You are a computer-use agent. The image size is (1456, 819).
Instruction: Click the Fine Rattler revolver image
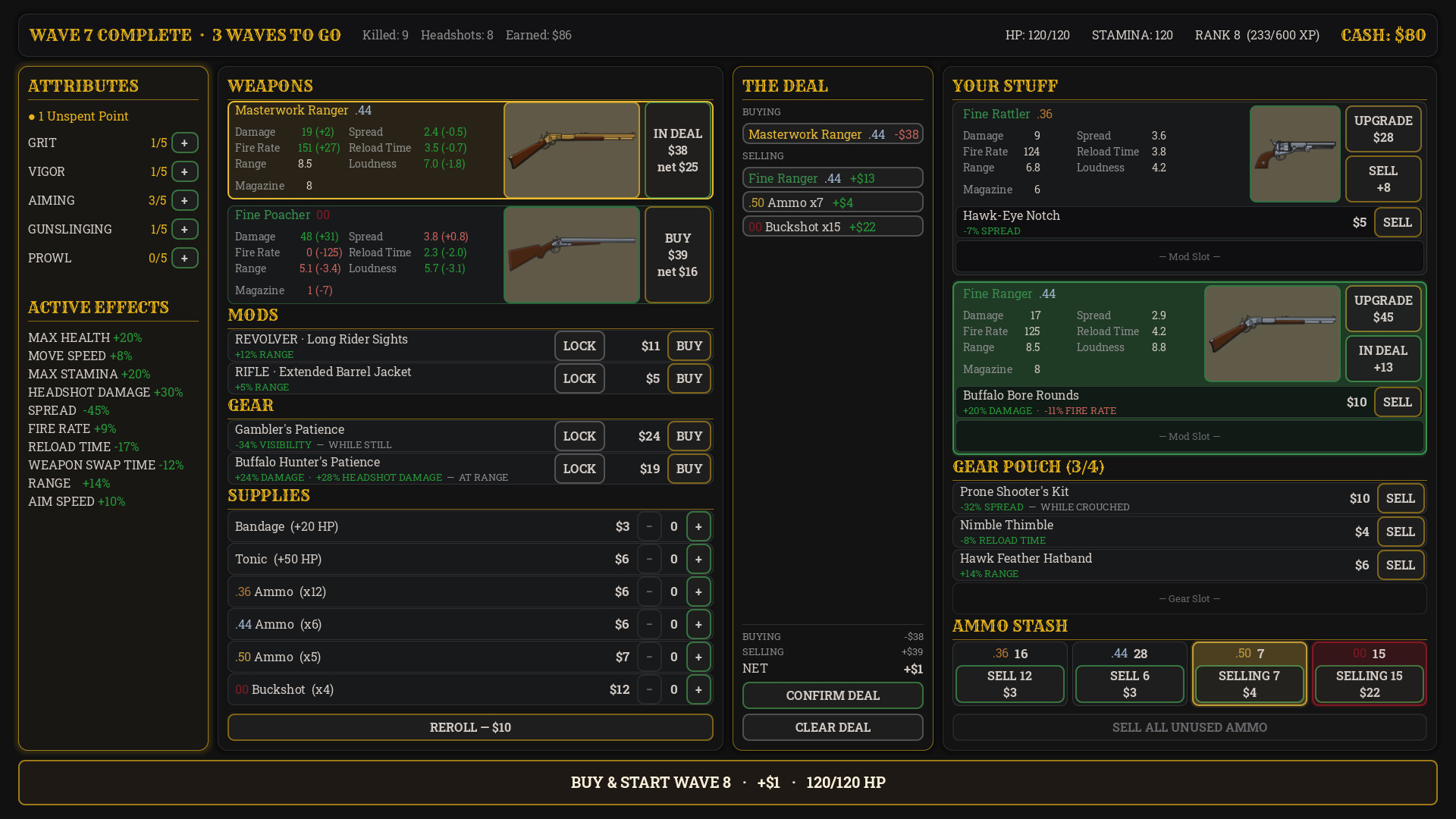point(1295,154)
